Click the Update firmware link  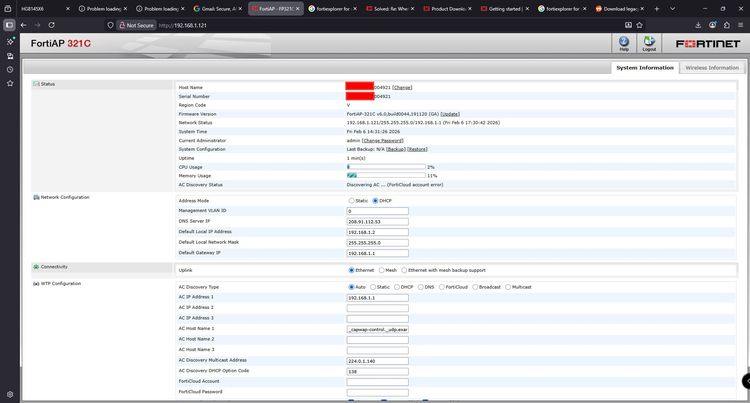pyautogui.click(x=450, y=114)
